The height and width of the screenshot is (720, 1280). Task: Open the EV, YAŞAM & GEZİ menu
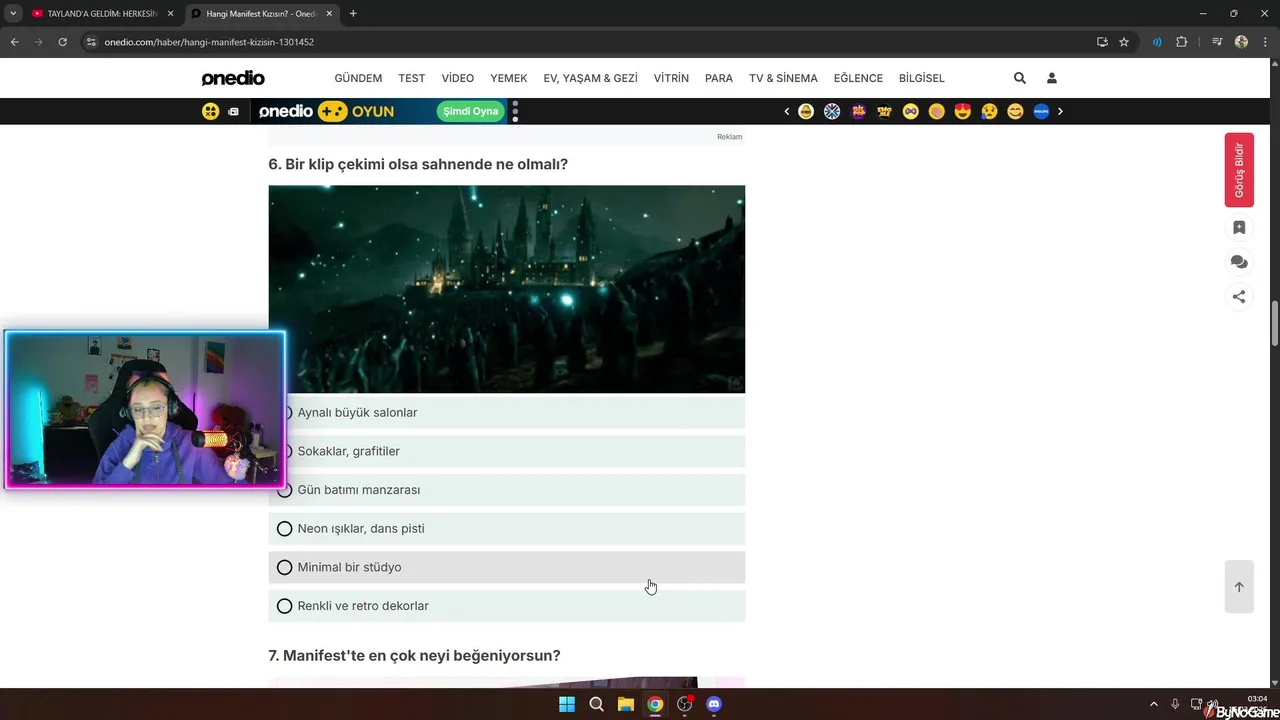click(x=590, y=78)
